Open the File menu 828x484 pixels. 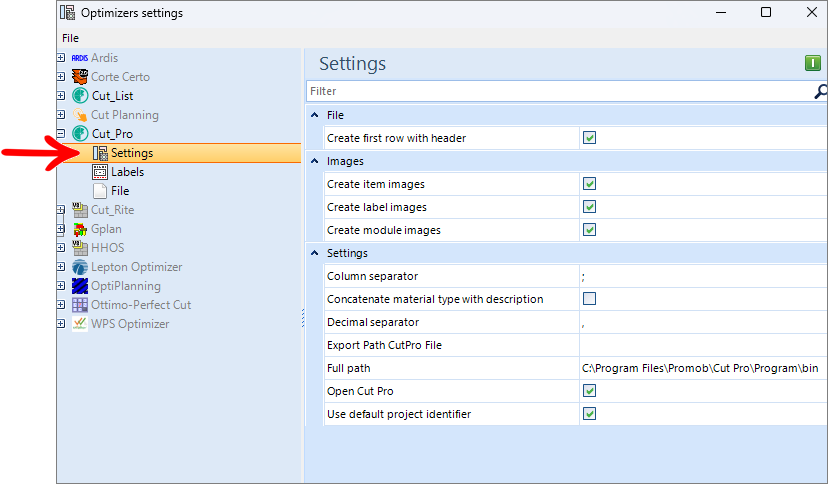[x=70, y=38]
